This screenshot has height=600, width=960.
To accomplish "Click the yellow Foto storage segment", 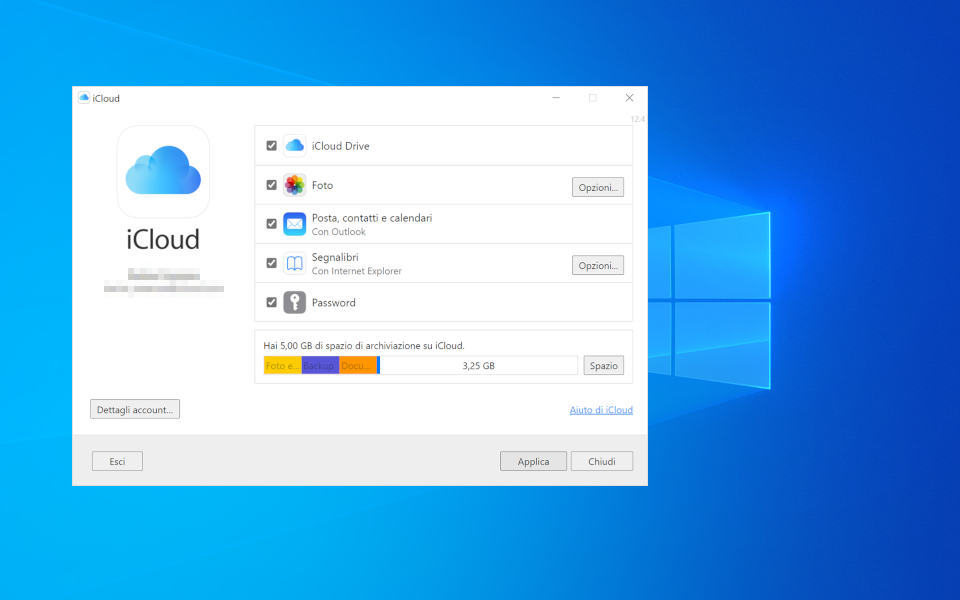I will pyautogui.click(x=281, y=365).
